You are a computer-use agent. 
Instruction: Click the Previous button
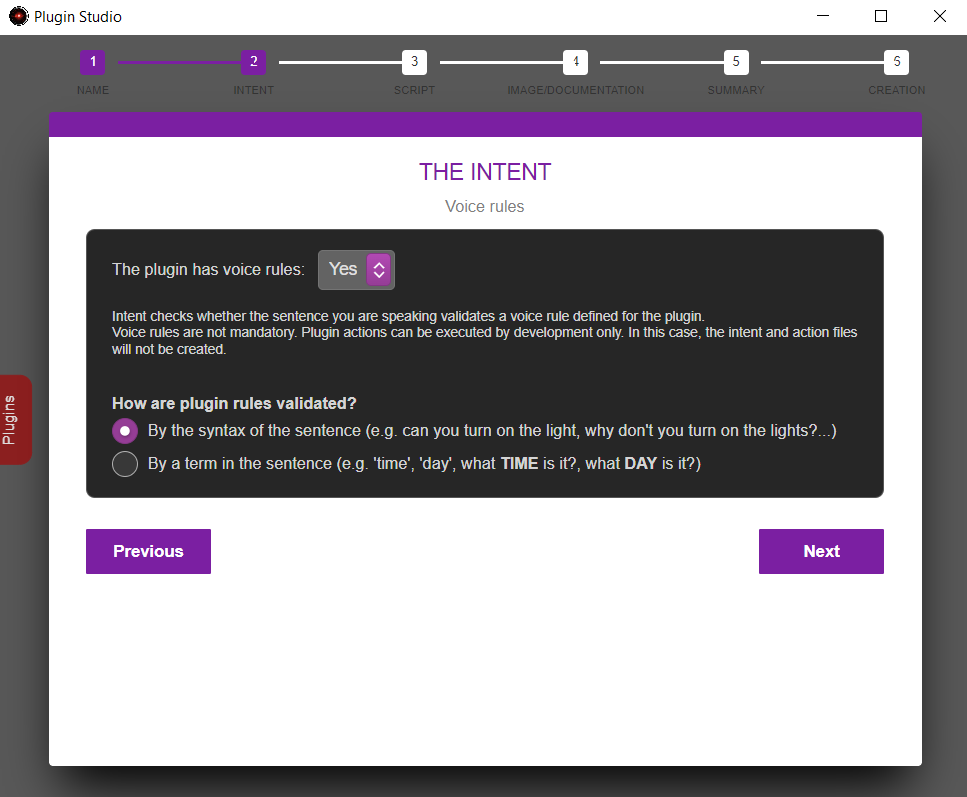pos(148,551)
